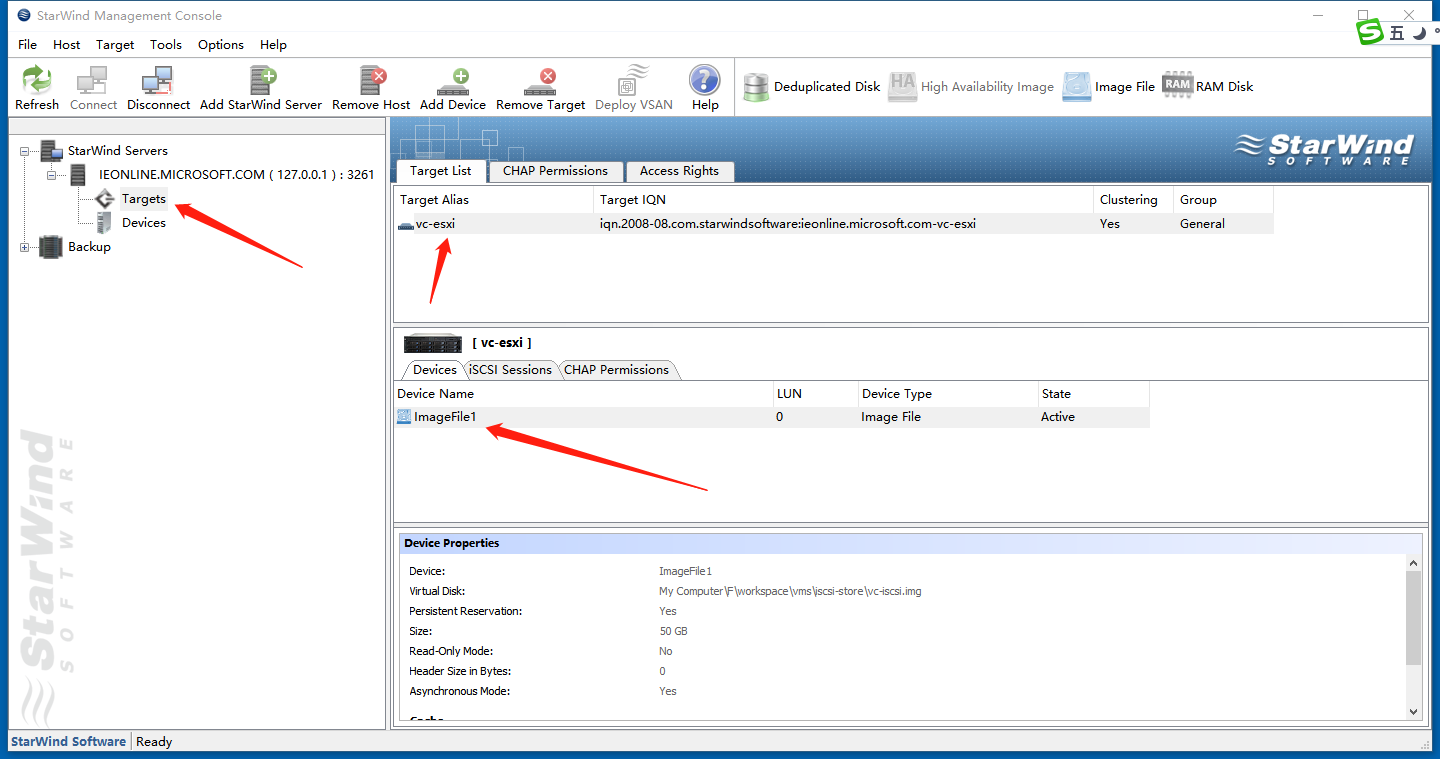1440x759 pixels.
Task: Collapse the StarWind Servers tree node
Action: tap(25, 151)
